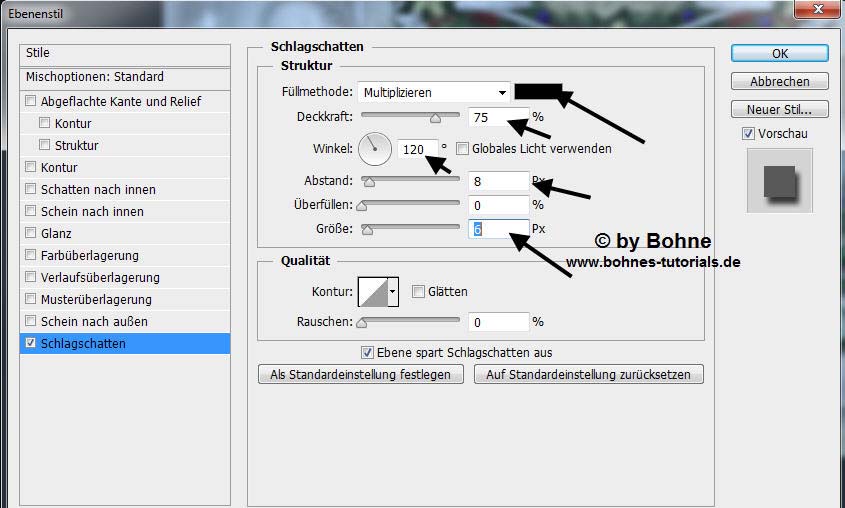The width and height of the screenshot is (845, 508).
Task: Enable Abgeflachte Kante und Relief checkbox
Action: tap(31, 101)
